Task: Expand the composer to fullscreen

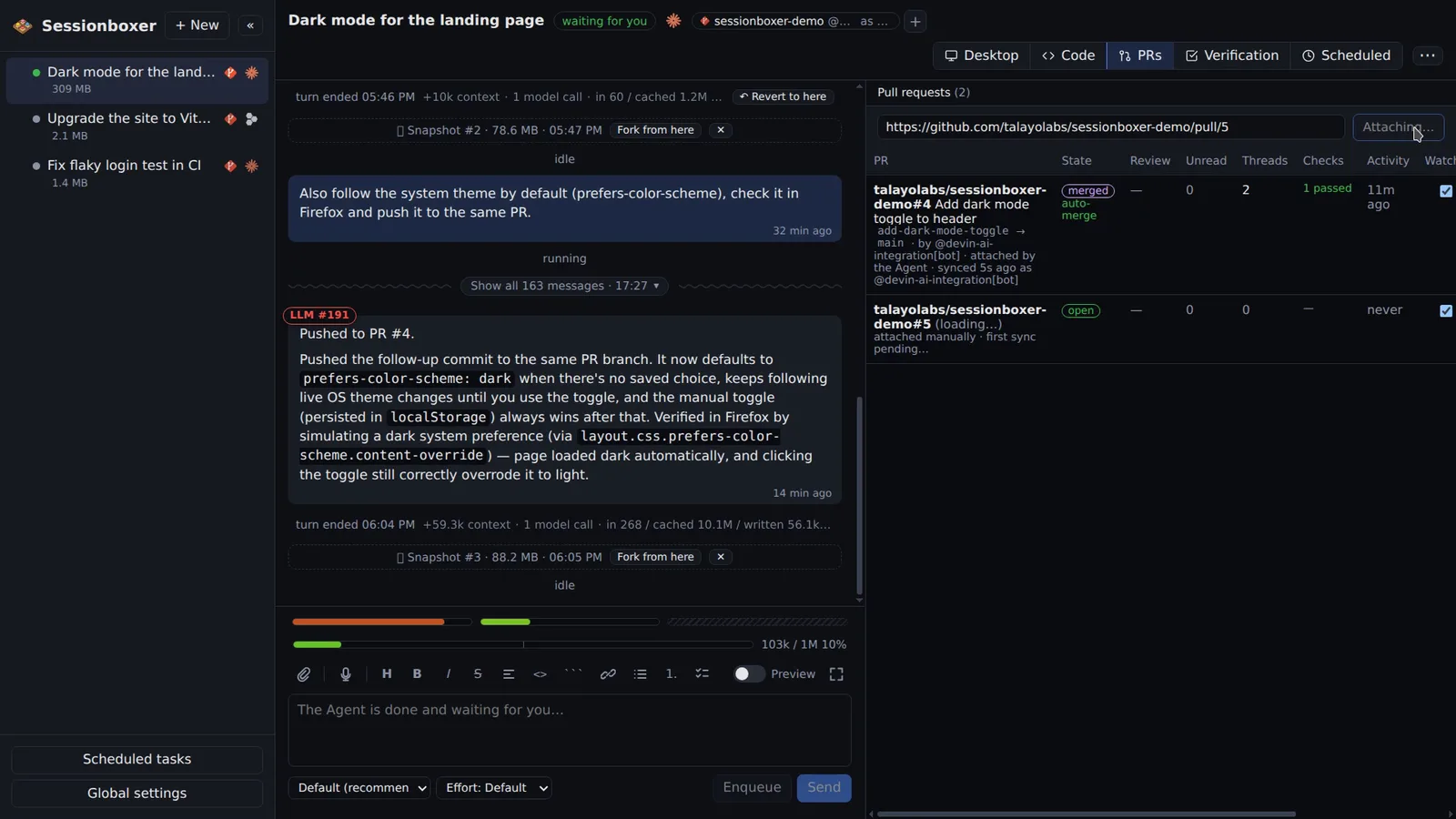Action: pos(836,674)
